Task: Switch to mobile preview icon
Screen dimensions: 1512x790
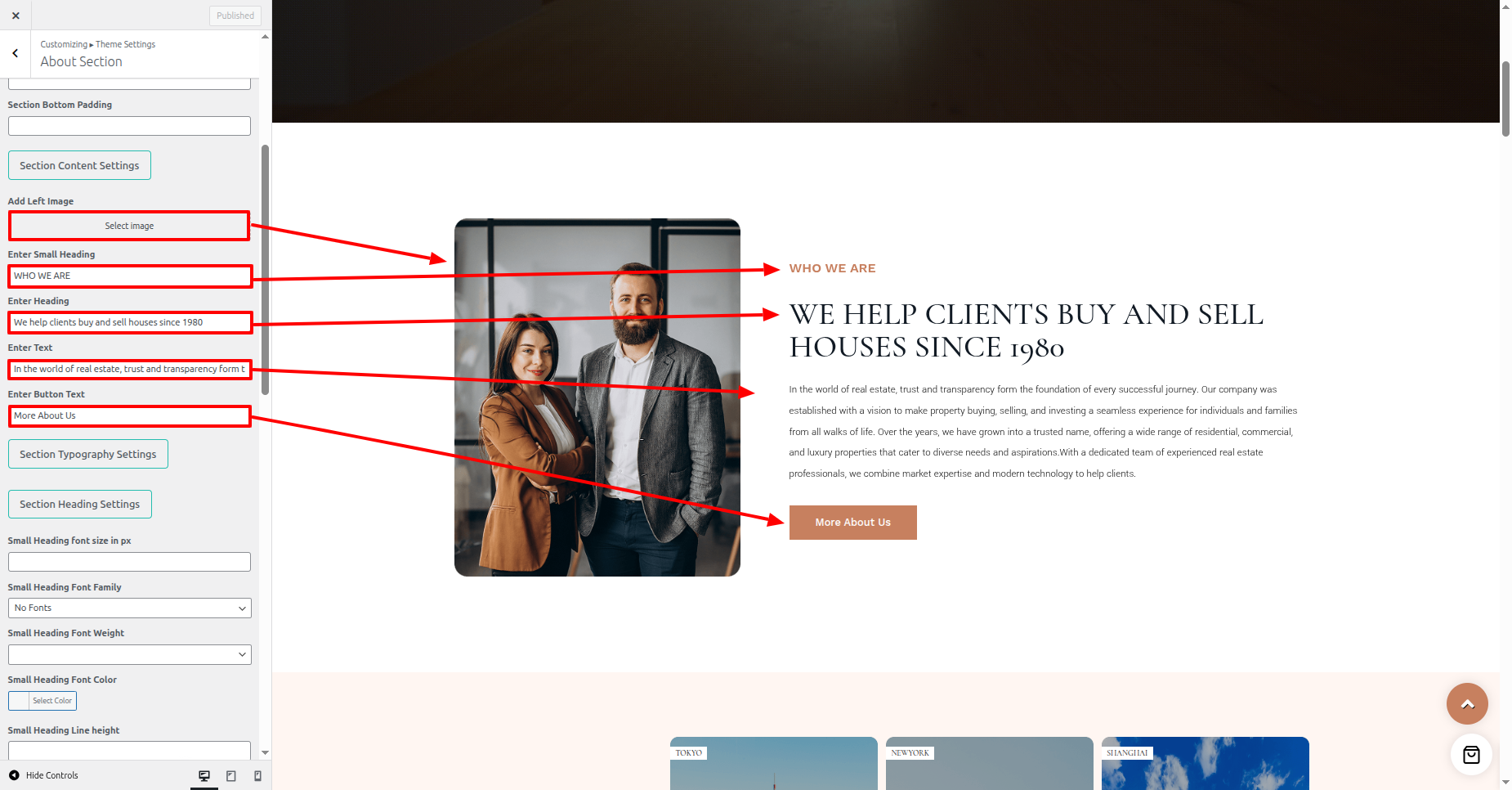Action: tap(257, 775)
